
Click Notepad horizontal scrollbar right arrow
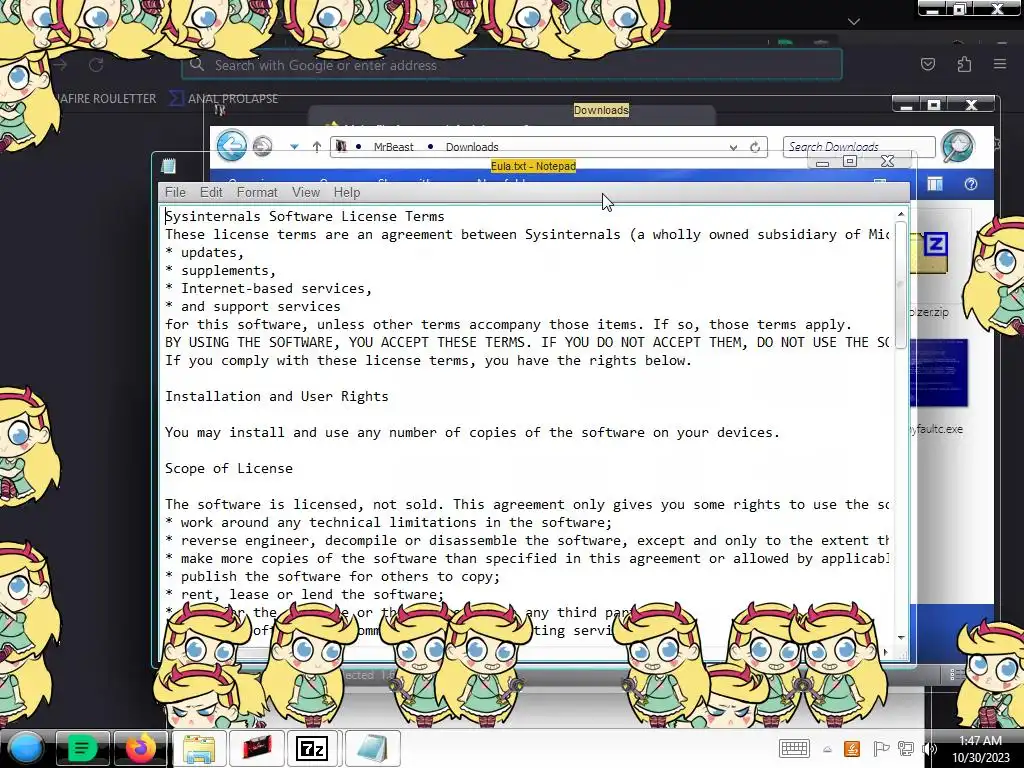pyautogui.click(x=886, y=652)
